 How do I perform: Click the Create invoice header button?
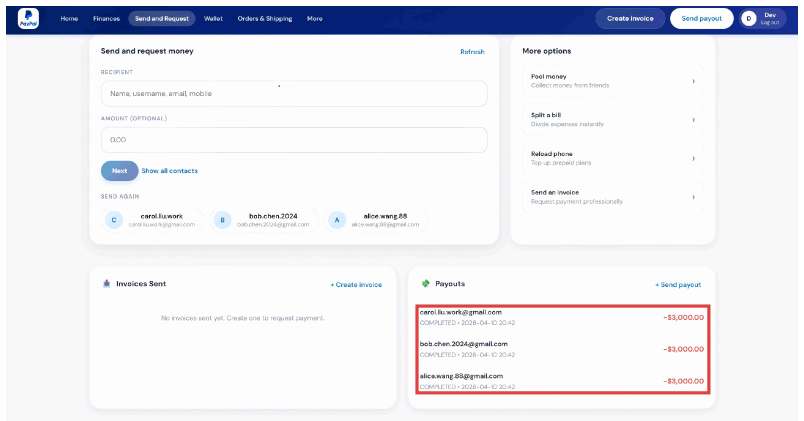[630, 18]
